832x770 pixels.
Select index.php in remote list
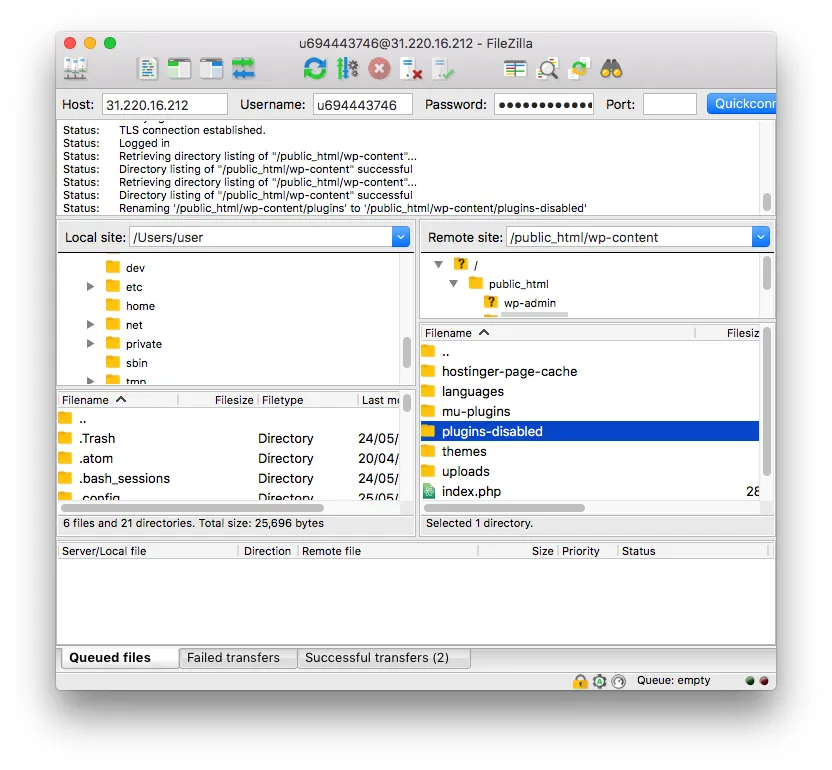pos(590,491)
